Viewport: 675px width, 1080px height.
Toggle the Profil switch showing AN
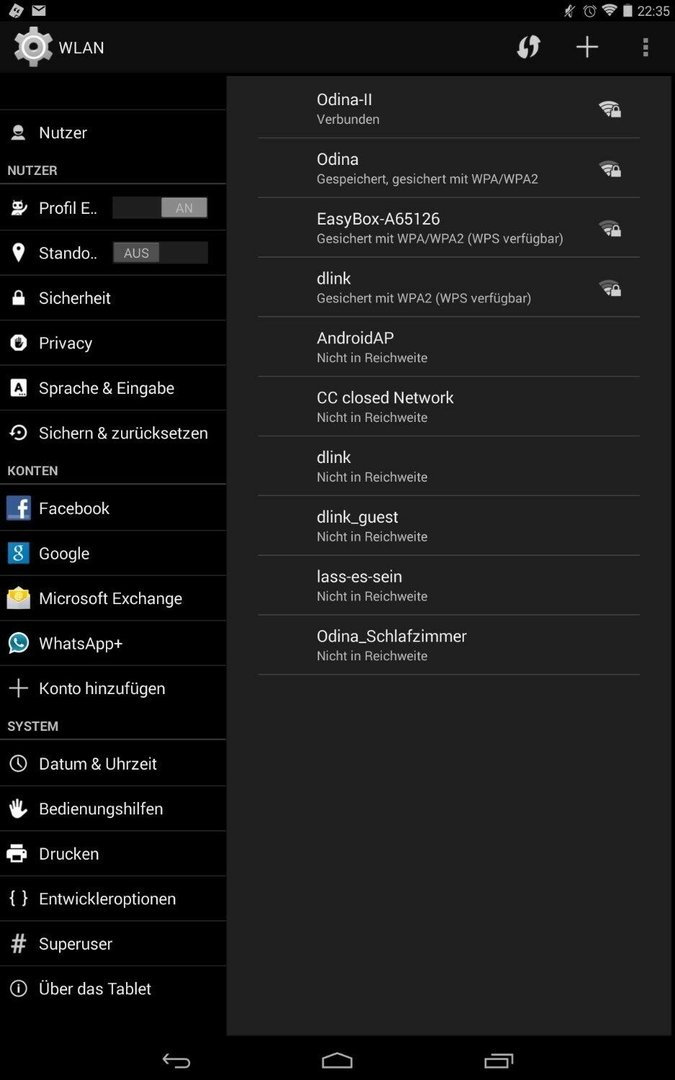(160, 207)
